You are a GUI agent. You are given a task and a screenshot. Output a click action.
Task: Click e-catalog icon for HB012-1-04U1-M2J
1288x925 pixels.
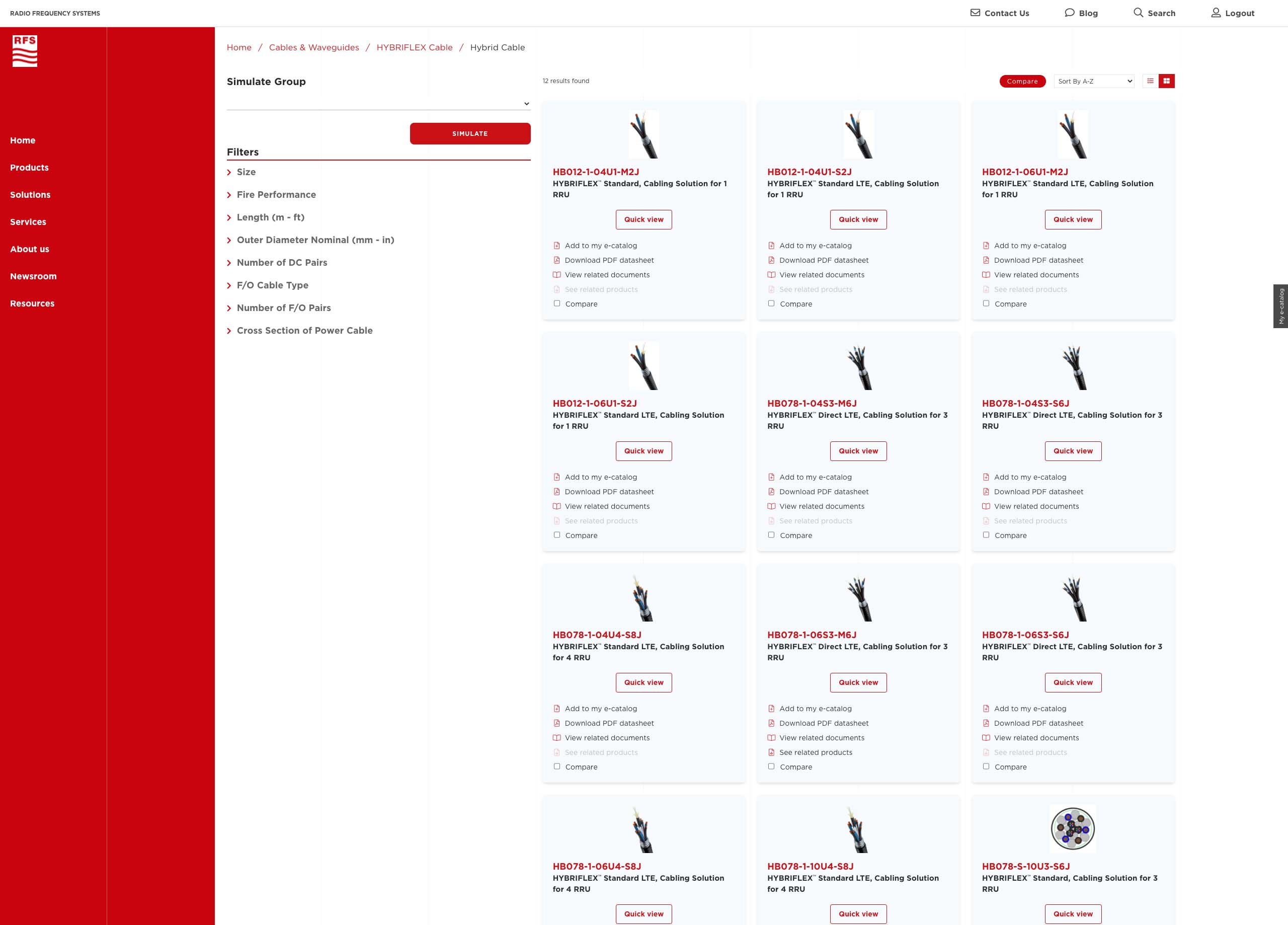pos(556,246)
